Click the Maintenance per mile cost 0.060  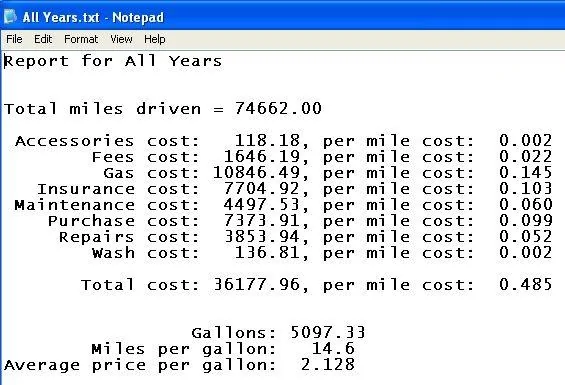[x=525, y=204]
